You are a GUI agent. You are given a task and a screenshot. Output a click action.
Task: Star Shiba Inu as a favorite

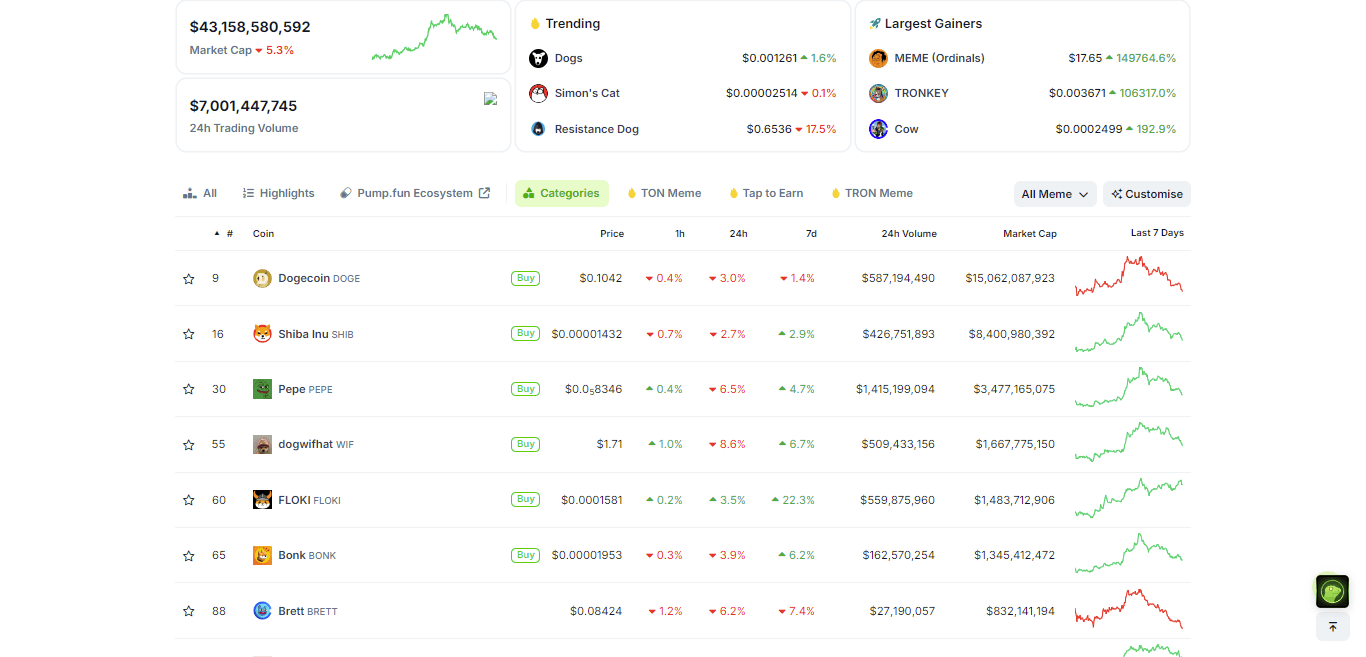click(x=189, y=334)
